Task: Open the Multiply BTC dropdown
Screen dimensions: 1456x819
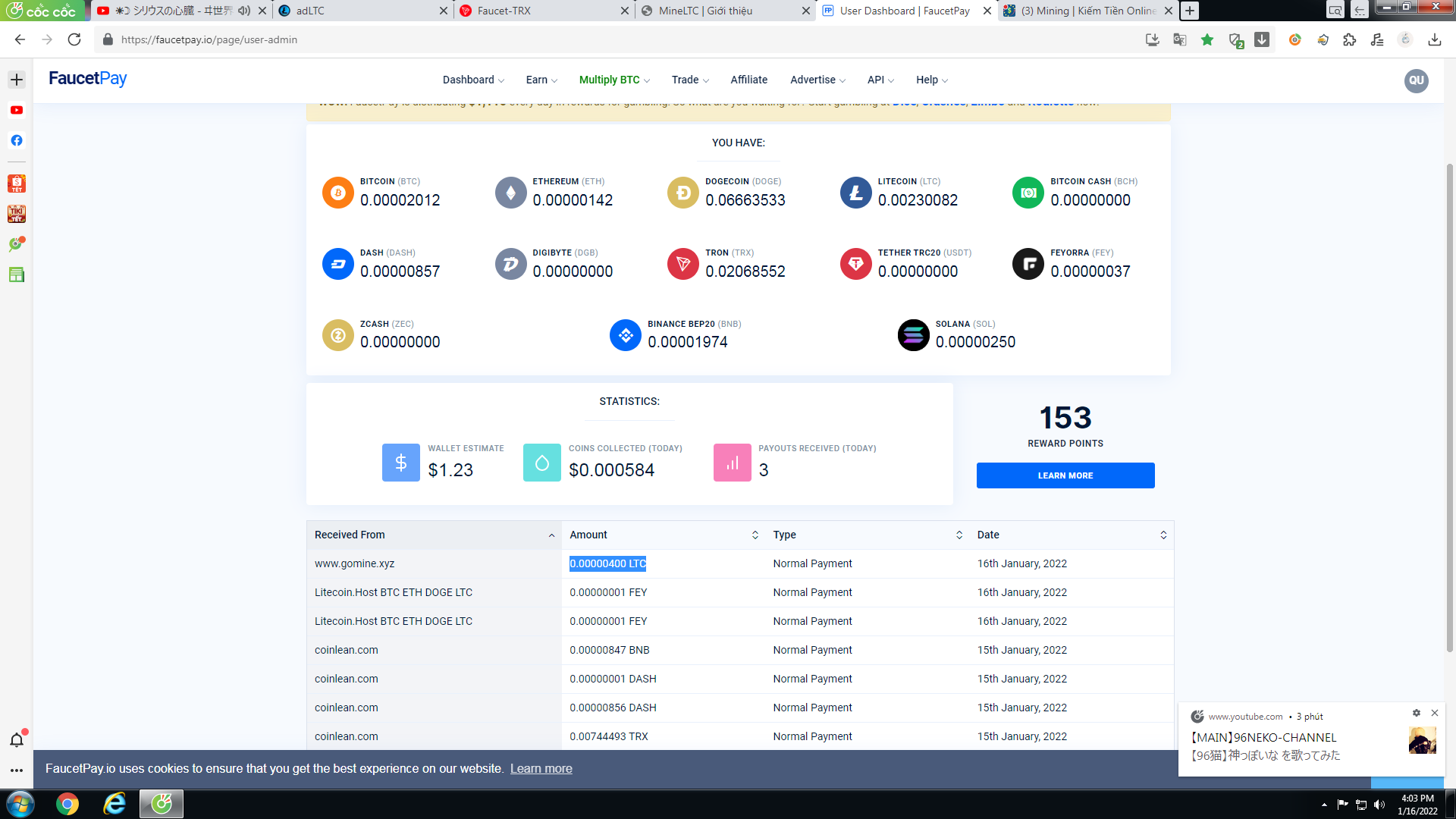Action: click(614, 80)
